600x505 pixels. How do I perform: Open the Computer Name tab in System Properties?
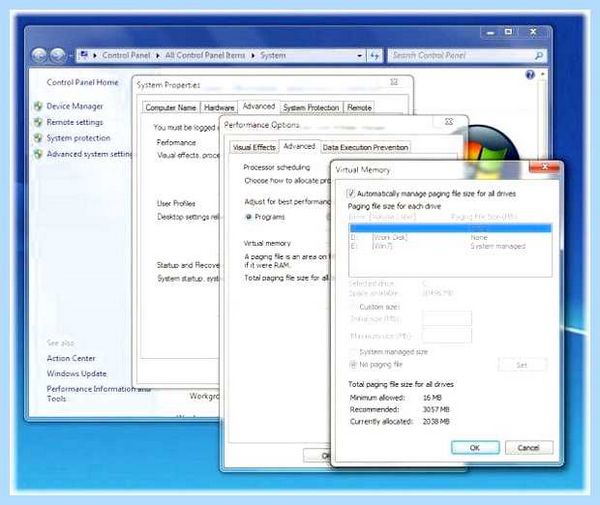pos(171,108)
